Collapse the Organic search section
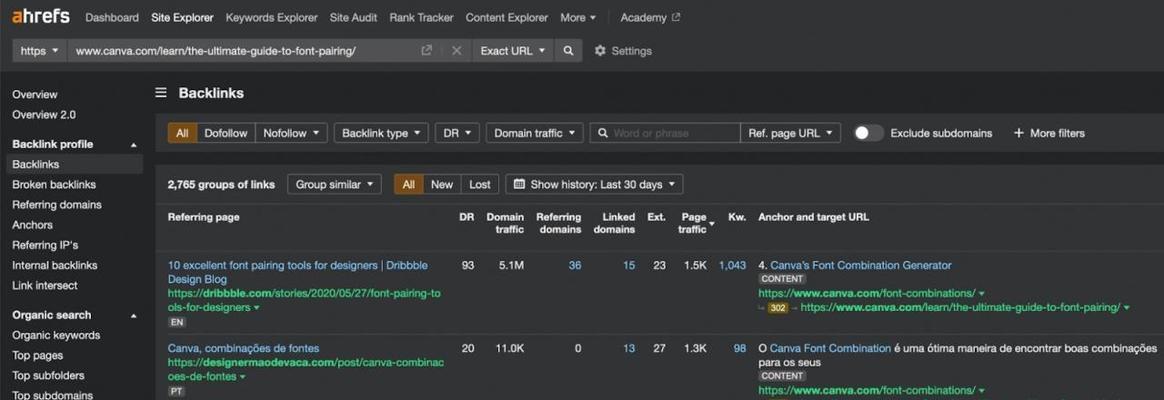This screenshot has height=400, width=1164. coord(134,315)
